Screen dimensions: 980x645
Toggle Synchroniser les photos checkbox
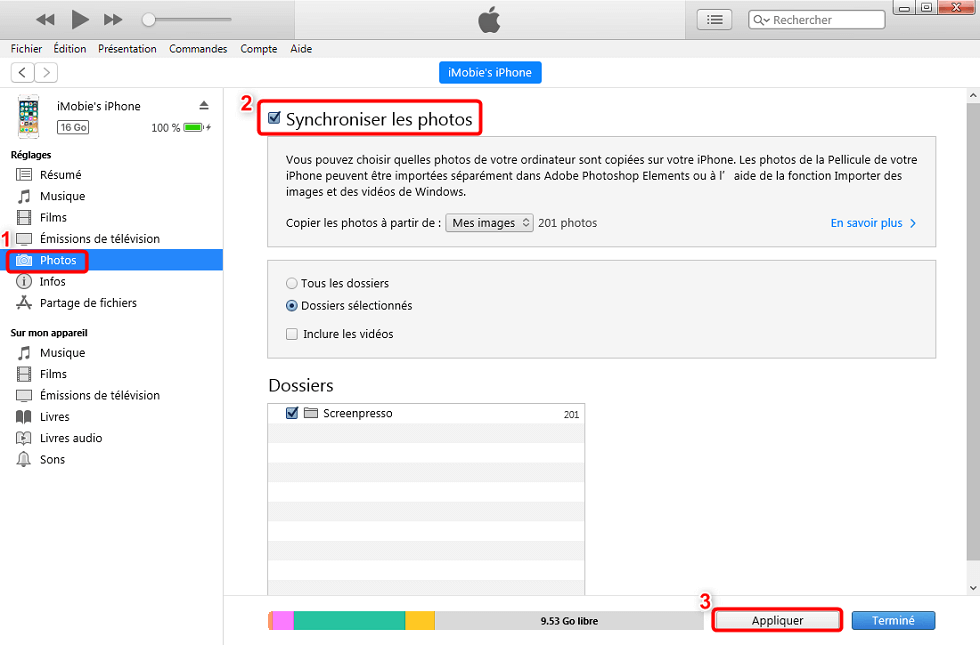[x=274, y=118]
